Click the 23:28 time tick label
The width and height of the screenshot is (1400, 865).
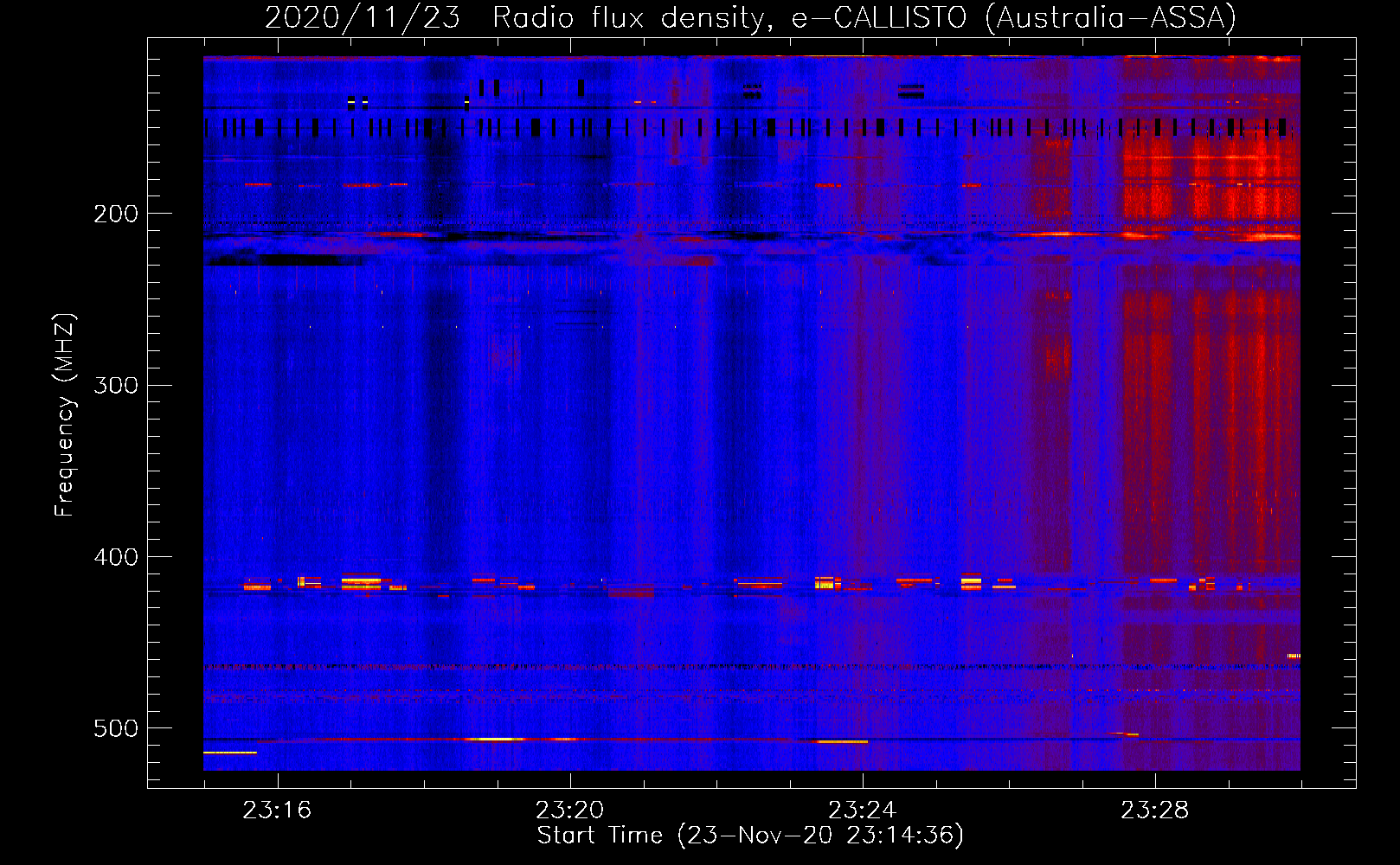coord(1155,811)
